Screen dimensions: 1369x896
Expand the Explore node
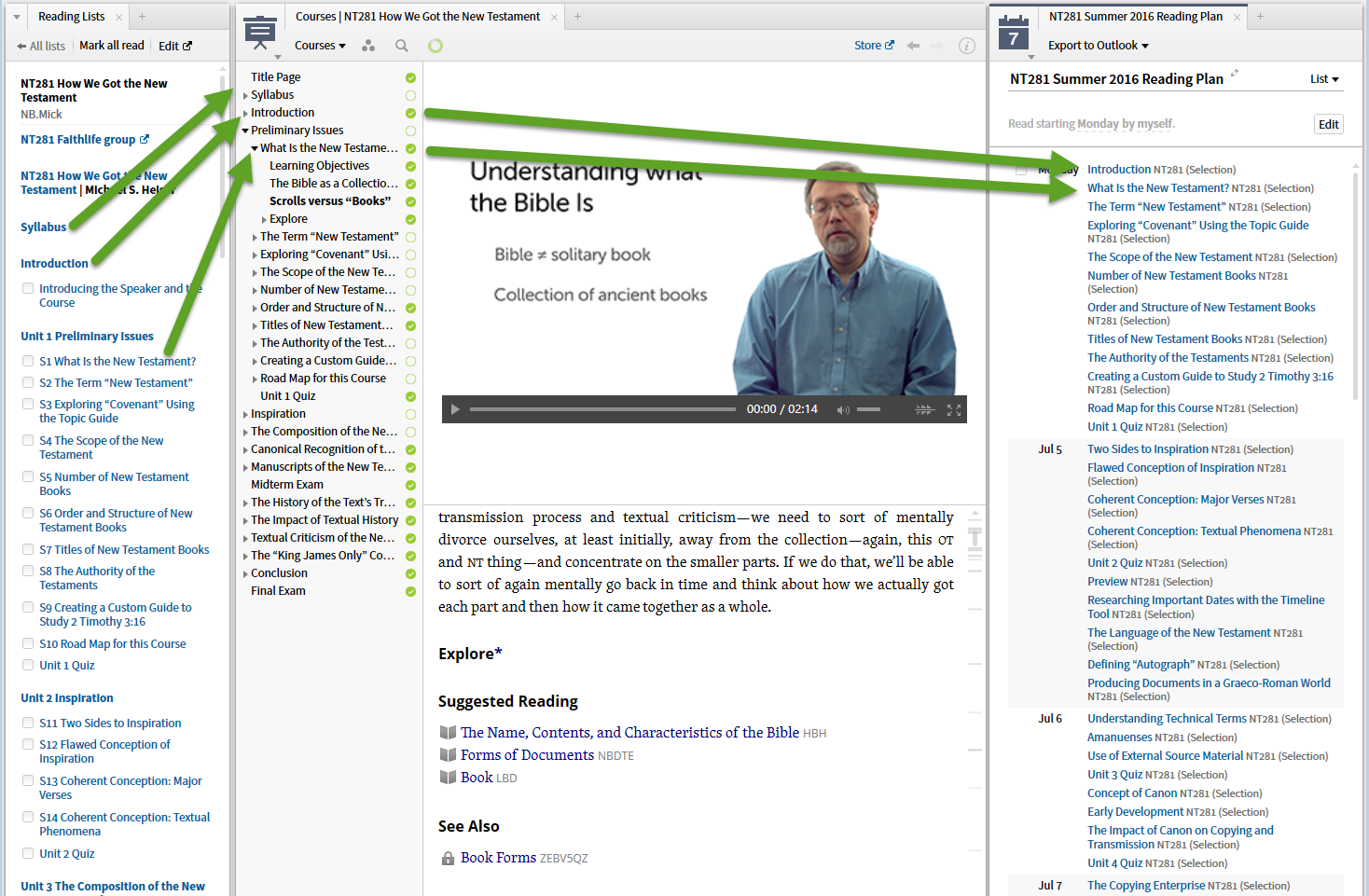coord(264,219)
